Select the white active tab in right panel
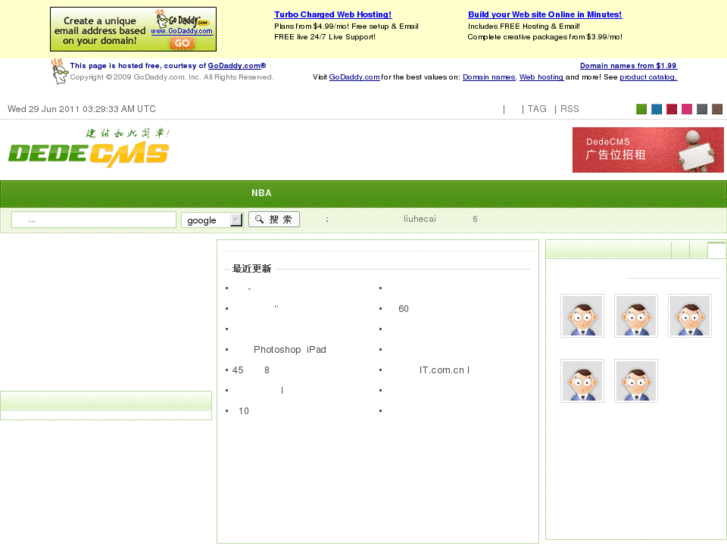 coord(716,250)
